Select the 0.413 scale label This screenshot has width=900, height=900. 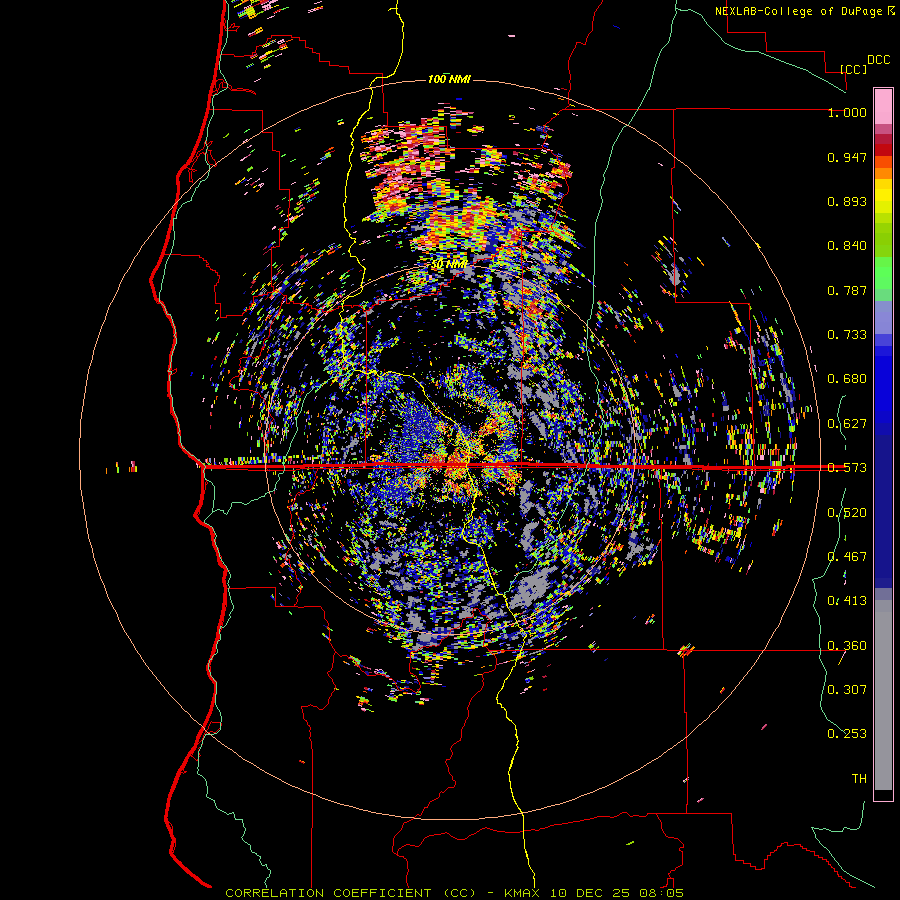(x=847, y=601)
